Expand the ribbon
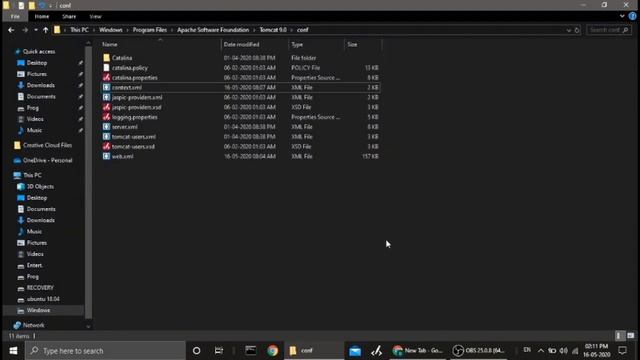640x360 pixels. point(622,16)
